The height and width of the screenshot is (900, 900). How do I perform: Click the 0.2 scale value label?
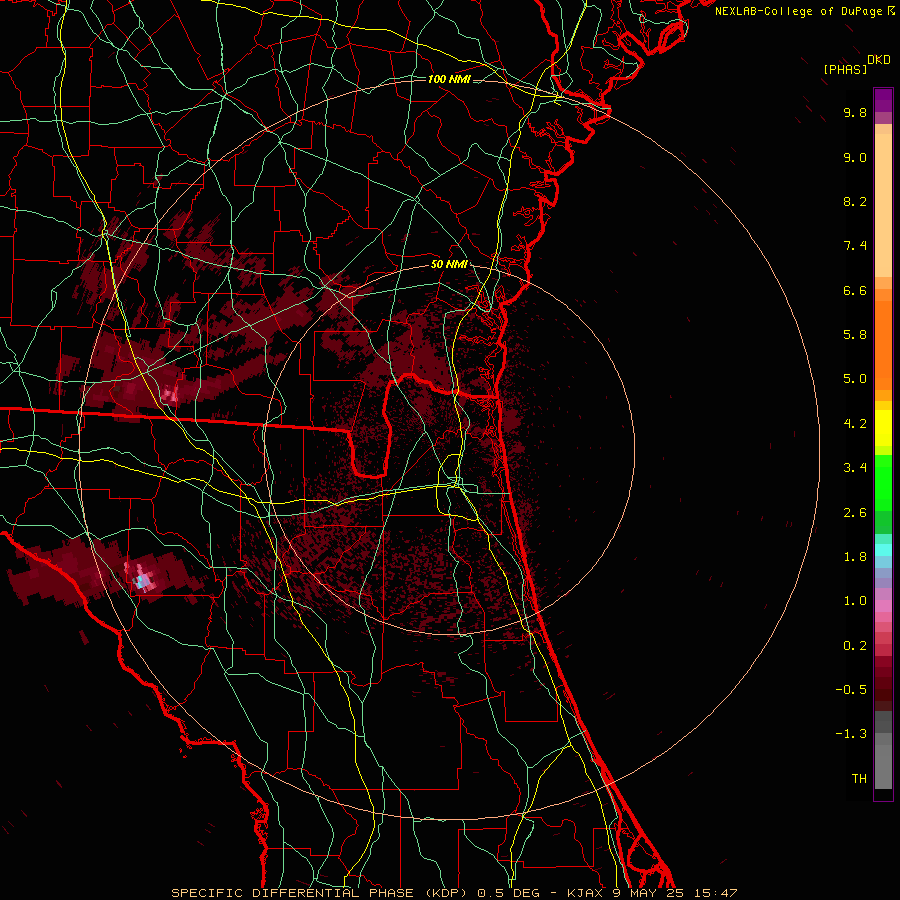coord(855,646)
